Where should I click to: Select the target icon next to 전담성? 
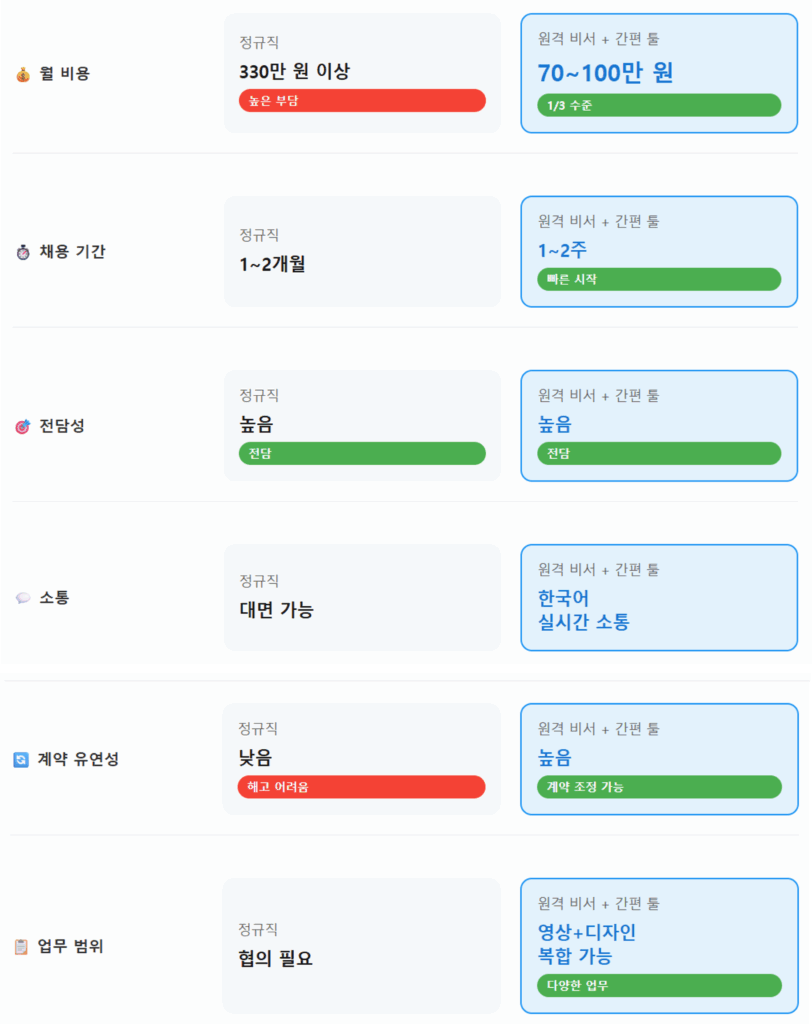pyautogui.click(x=23, y=427)
